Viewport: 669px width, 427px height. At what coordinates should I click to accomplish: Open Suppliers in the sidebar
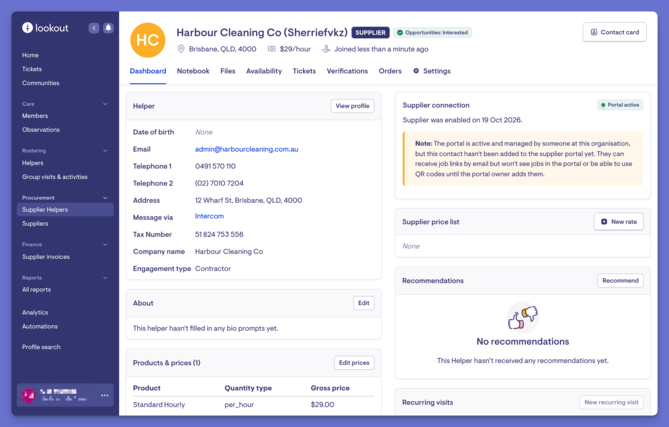(35, 224)
